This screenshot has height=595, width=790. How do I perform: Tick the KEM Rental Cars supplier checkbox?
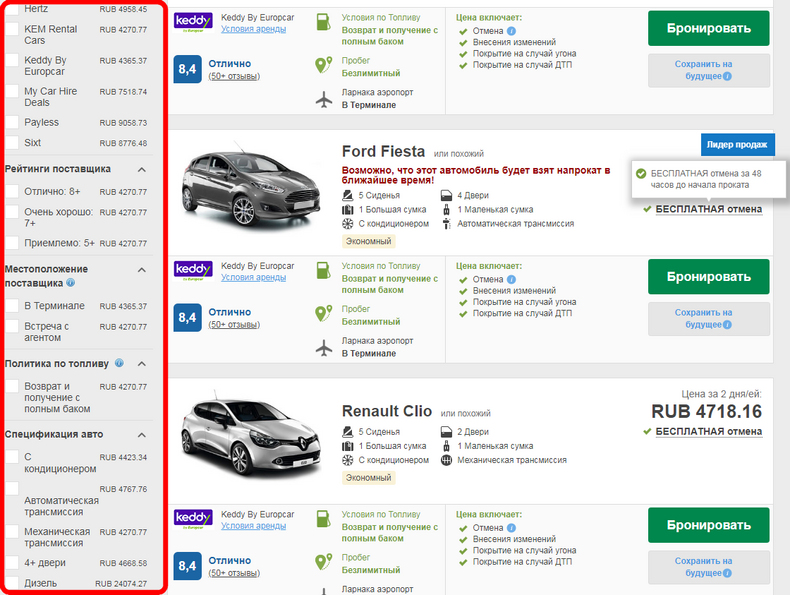tap(12, 29)
